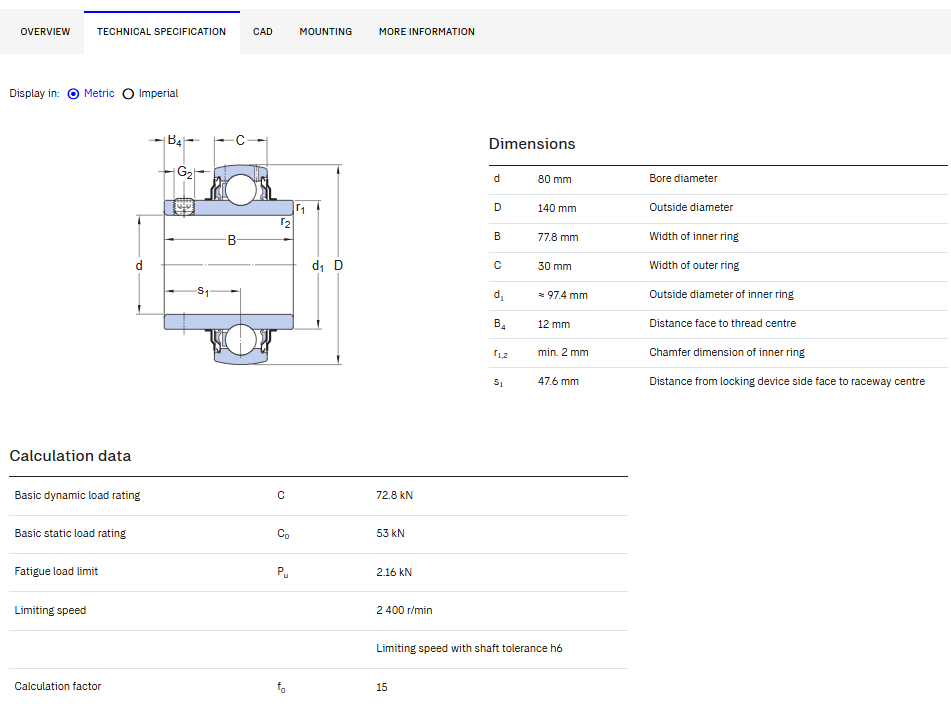Screen dimensions: 951x714
Task: Select the Metric radio button
Action: 73,93
